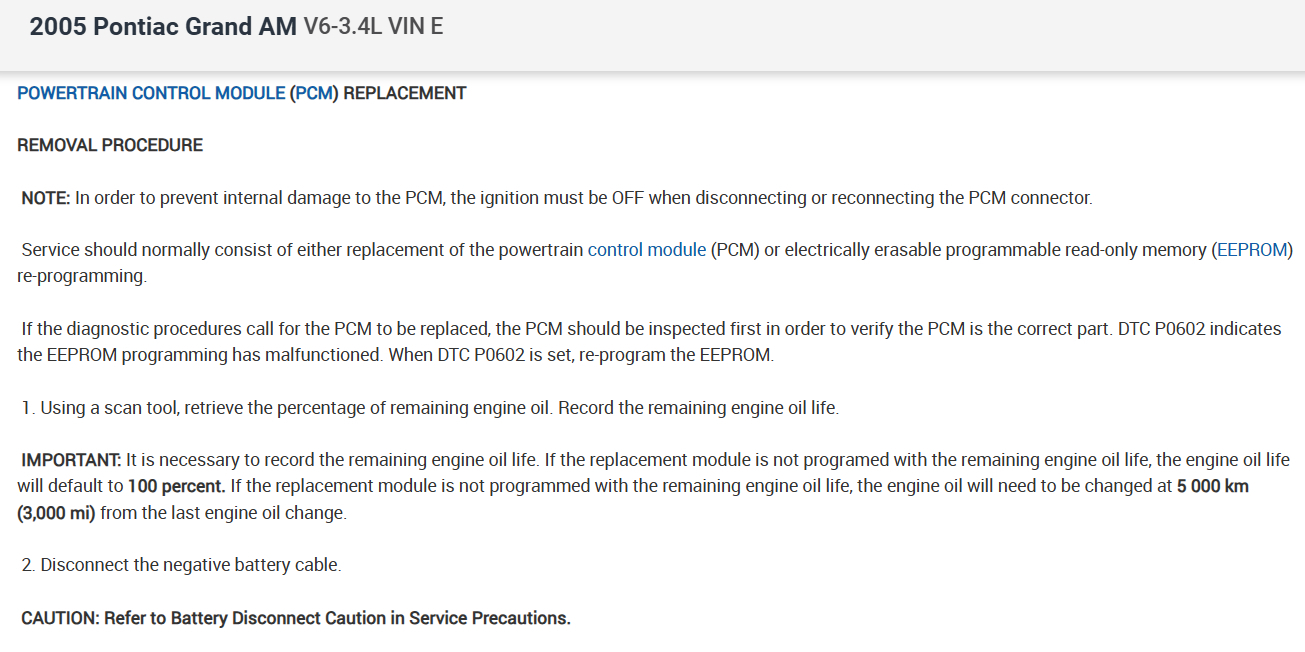Click the bold '100 percent.' text

click(176, 487)
